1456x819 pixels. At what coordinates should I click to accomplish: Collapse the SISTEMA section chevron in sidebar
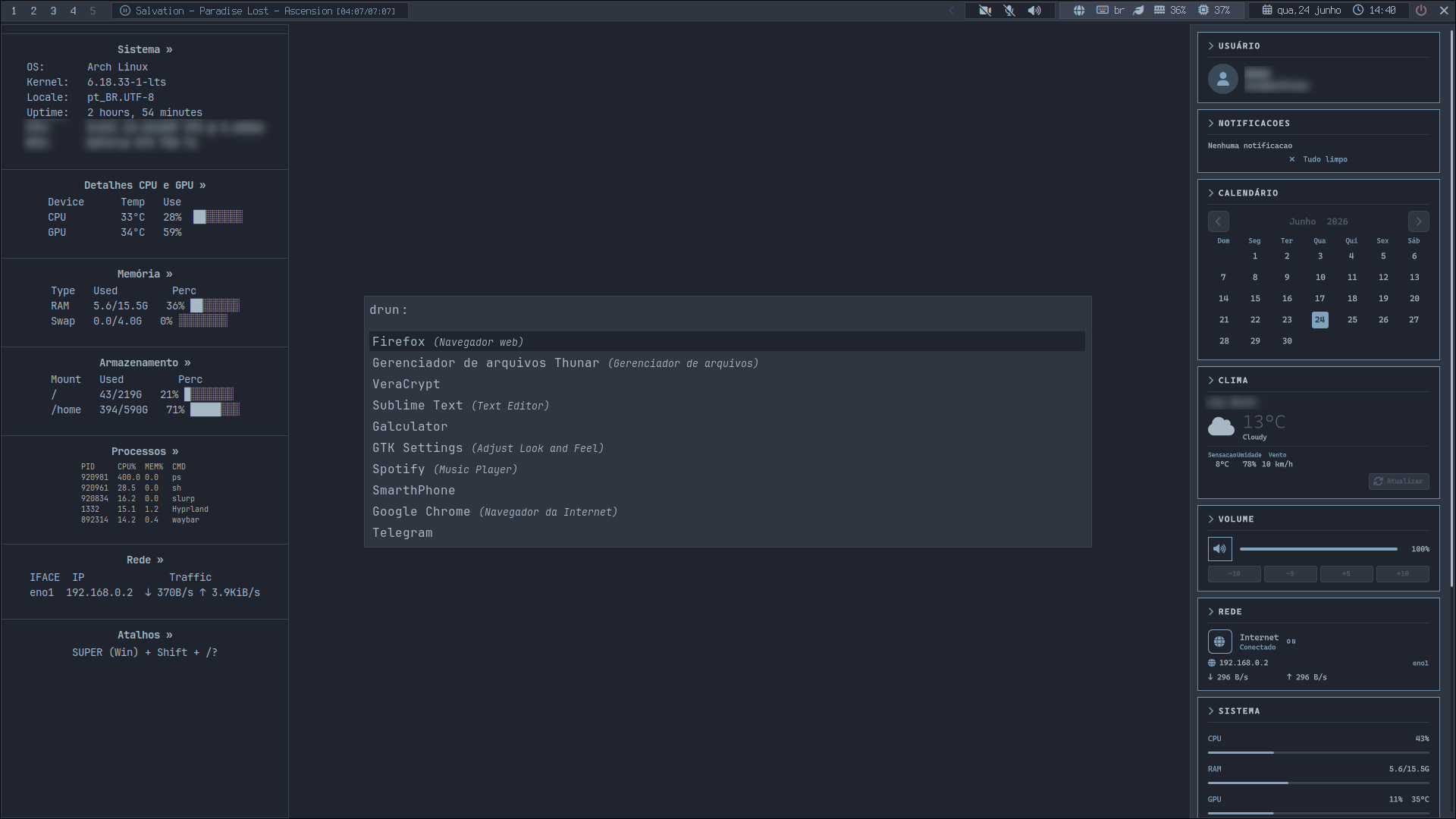[x=1211, y=711]
